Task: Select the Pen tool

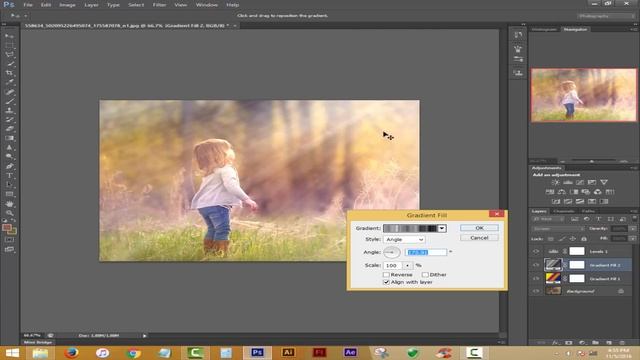Action: (x=9, y=166)
